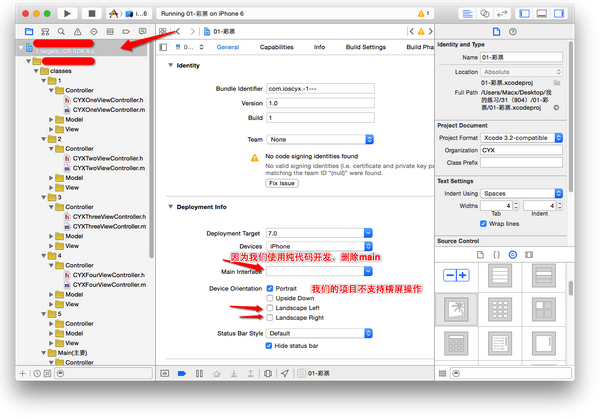Image resolution: width=602 pixels, height=419 pixels.
Task: Click the scheme selector in toolbar
Action: tap(129, 14)
